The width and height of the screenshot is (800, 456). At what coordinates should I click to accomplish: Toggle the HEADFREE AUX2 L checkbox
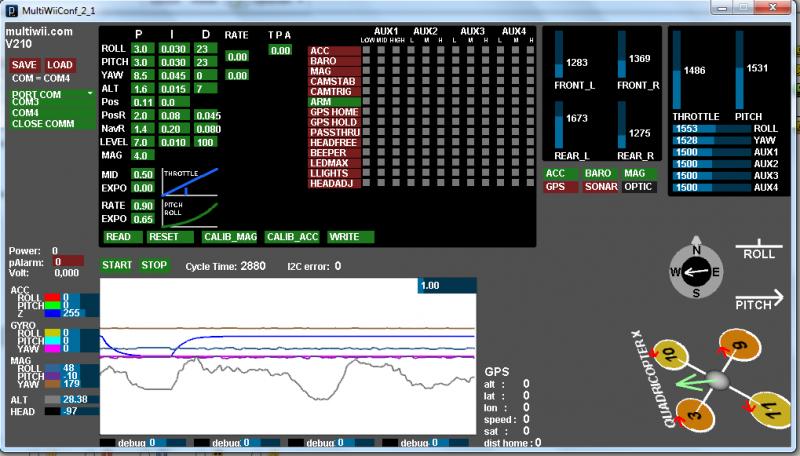(x=411, y=142)
